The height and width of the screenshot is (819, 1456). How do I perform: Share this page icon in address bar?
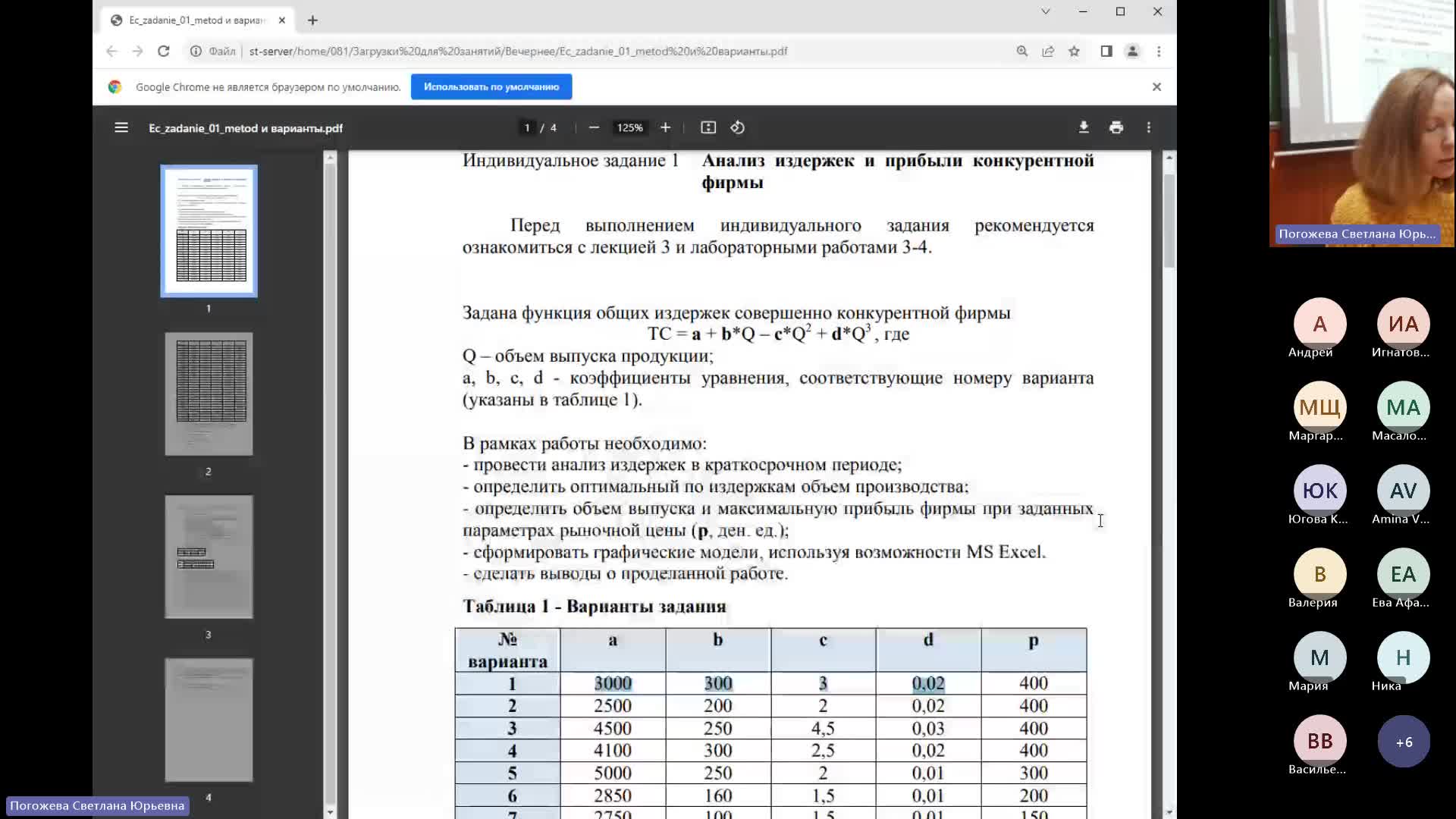[1048, 51]
